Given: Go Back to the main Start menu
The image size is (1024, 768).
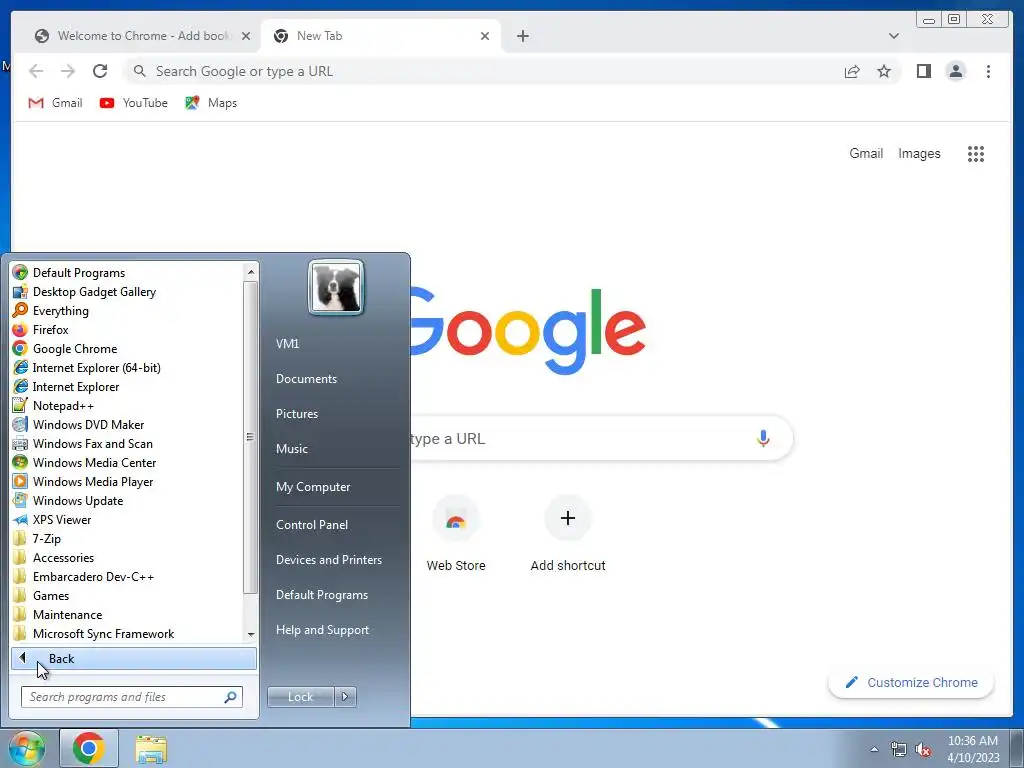Looking at the screenshot, I should tap(134, 658).
